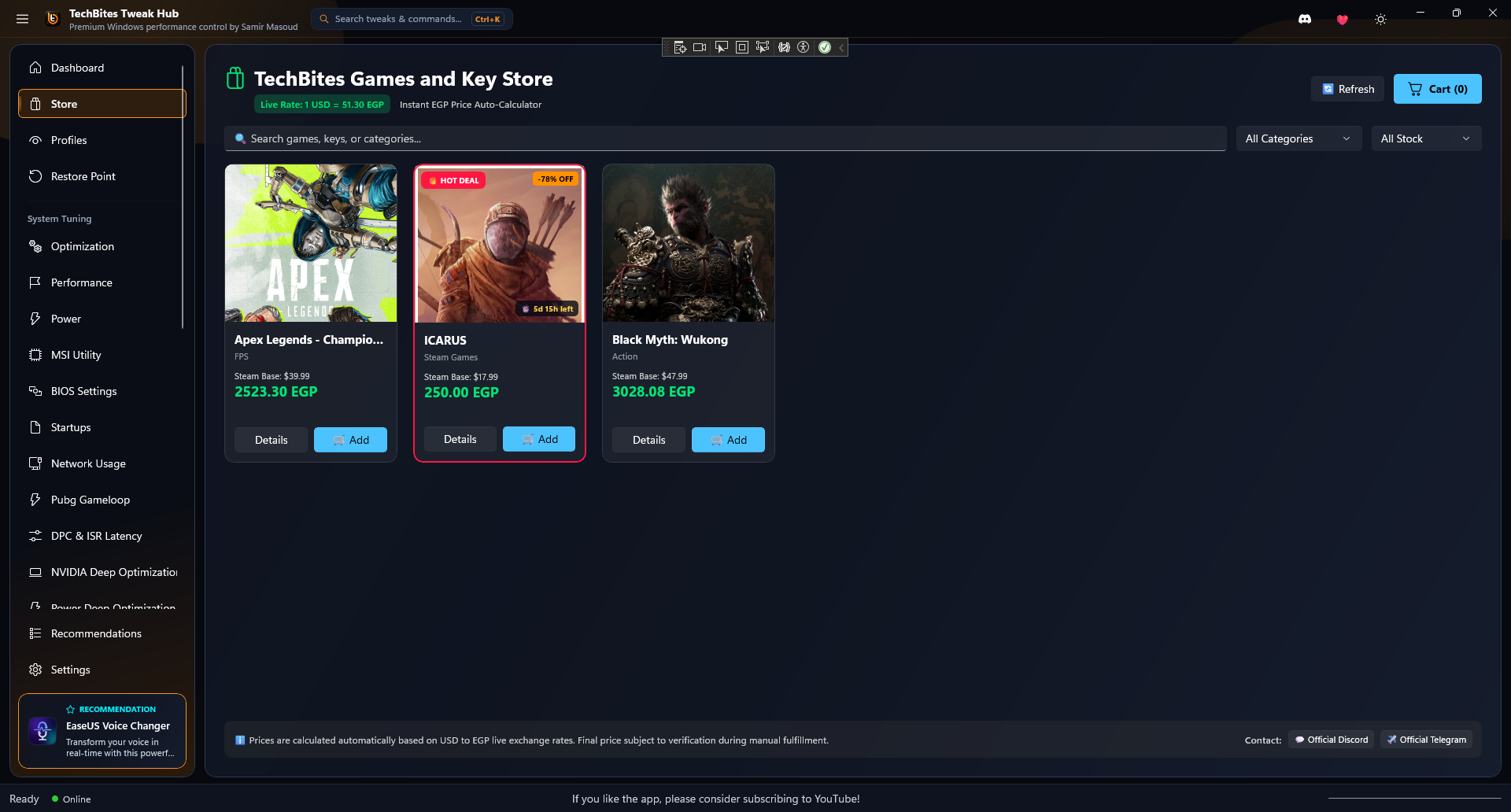Add ICARUS to cart
Image resolution: width=1511 pixels, height=812 pixels.
click(539, 439)
